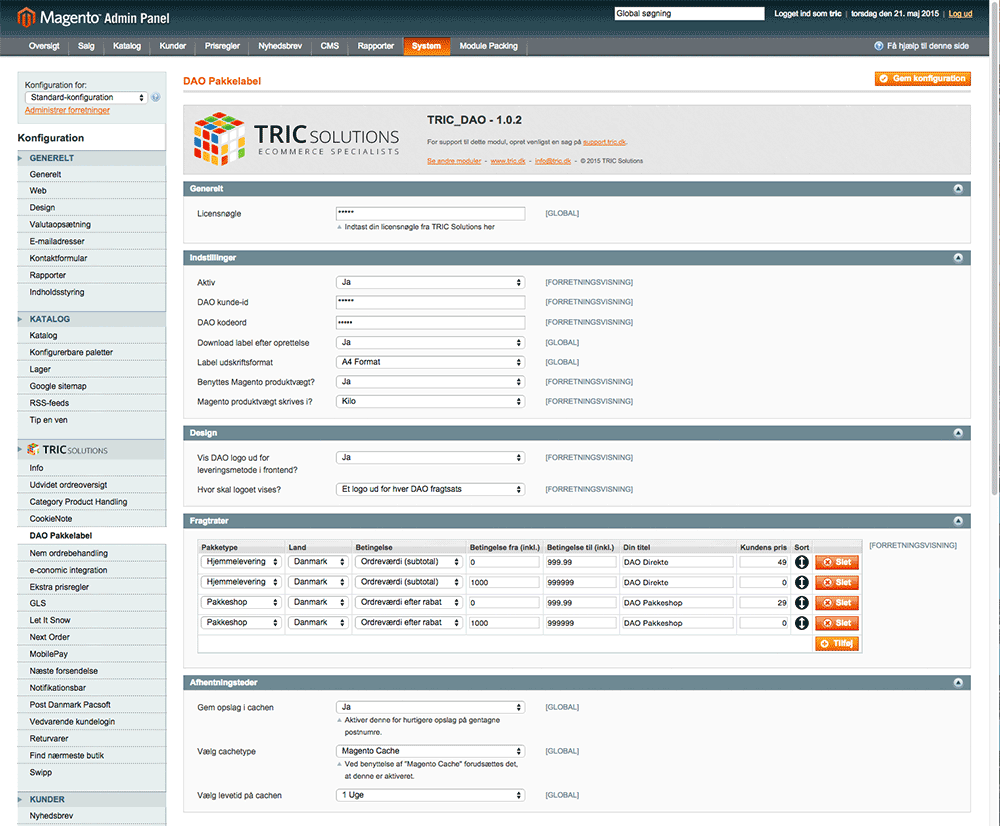Click the Tilføj button below the freight rates
The image size is (1000, 826).
837,643
